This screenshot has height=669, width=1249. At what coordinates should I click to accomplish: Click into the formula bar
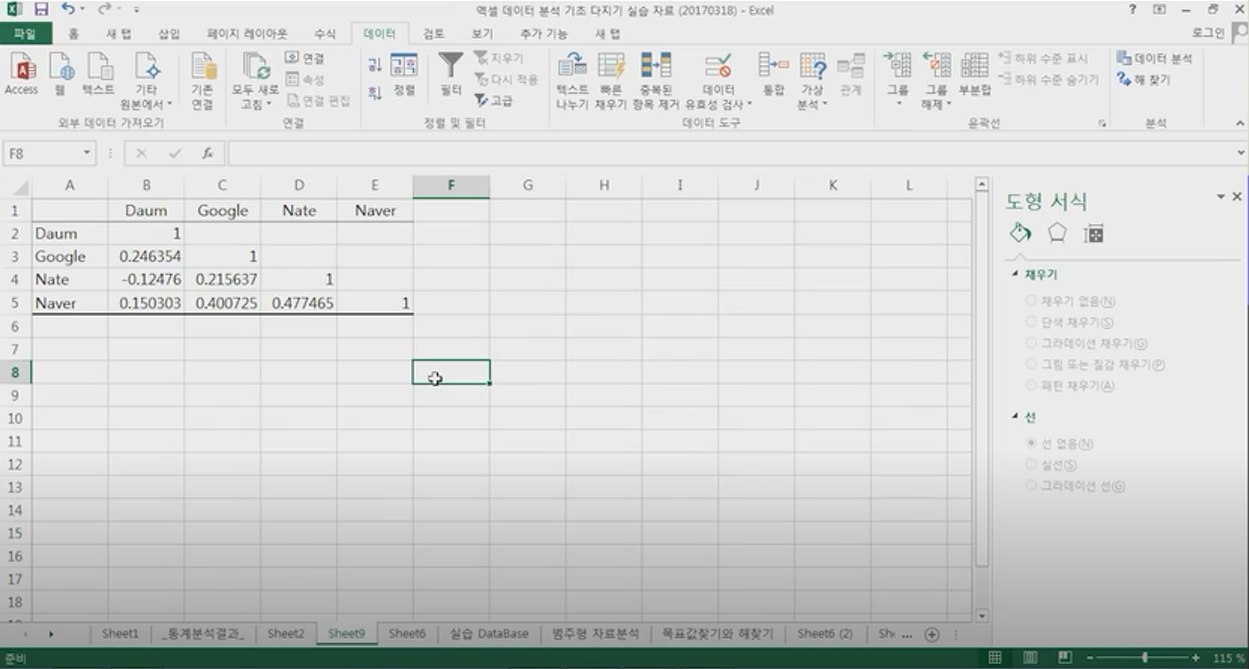pyautogui.click(x=733, y=154)
